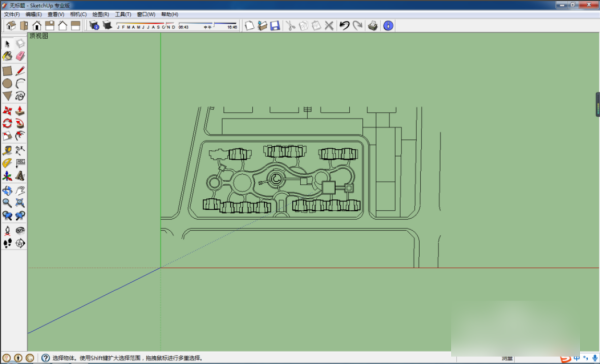
Task: Click the Paste icon
Action: (x=316, y=26)
